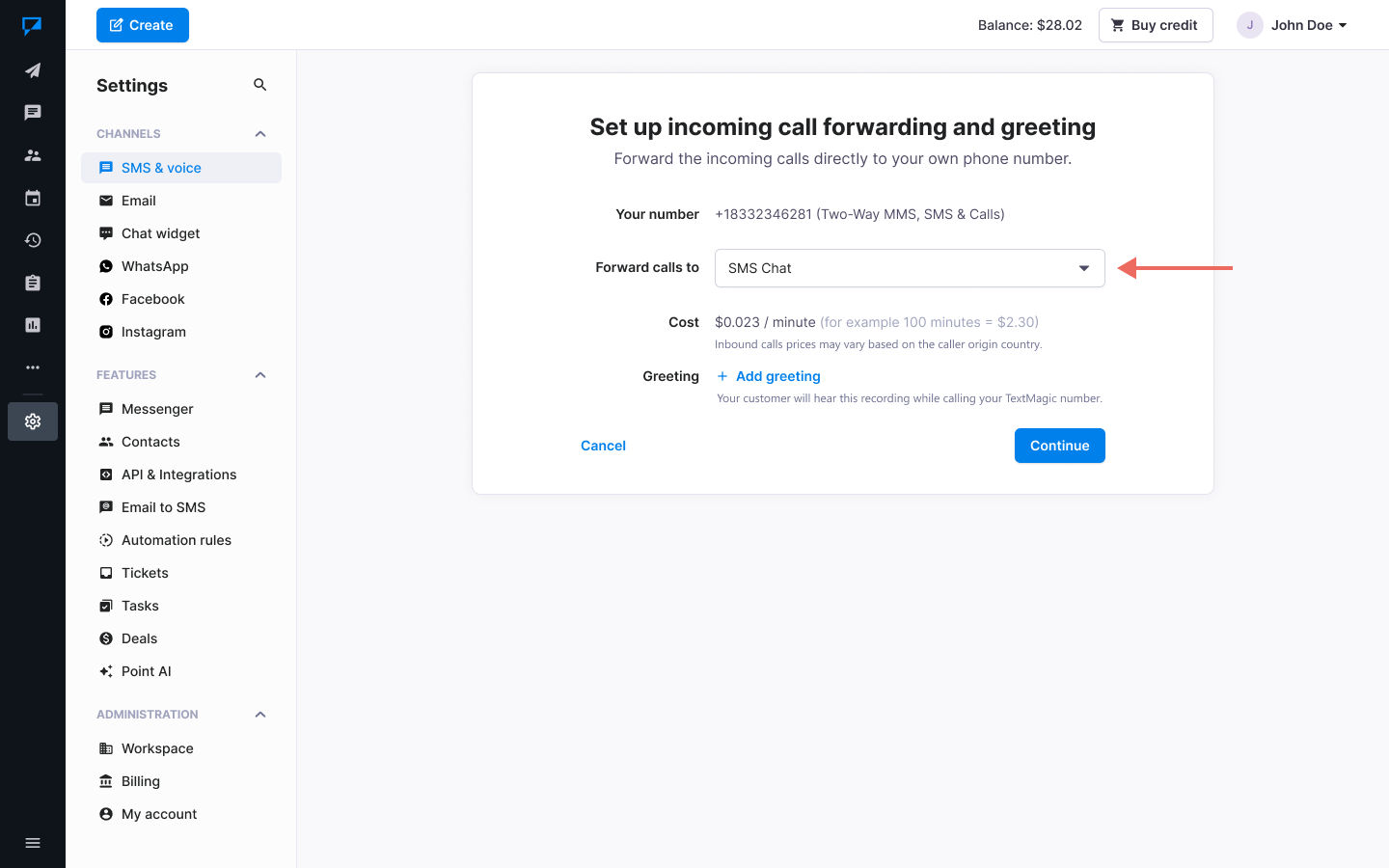Click the calendar icon in left rail
Screen dimensions: 1389x868
[x=33, y=198]
